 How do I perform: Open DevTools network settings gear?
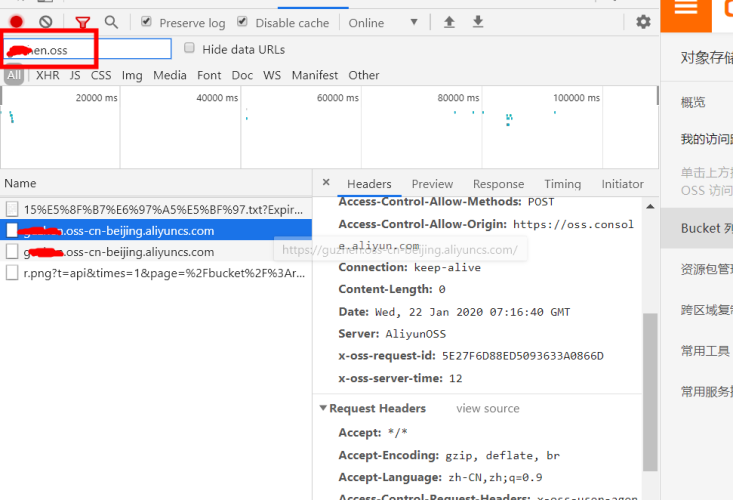coord(643,22)
